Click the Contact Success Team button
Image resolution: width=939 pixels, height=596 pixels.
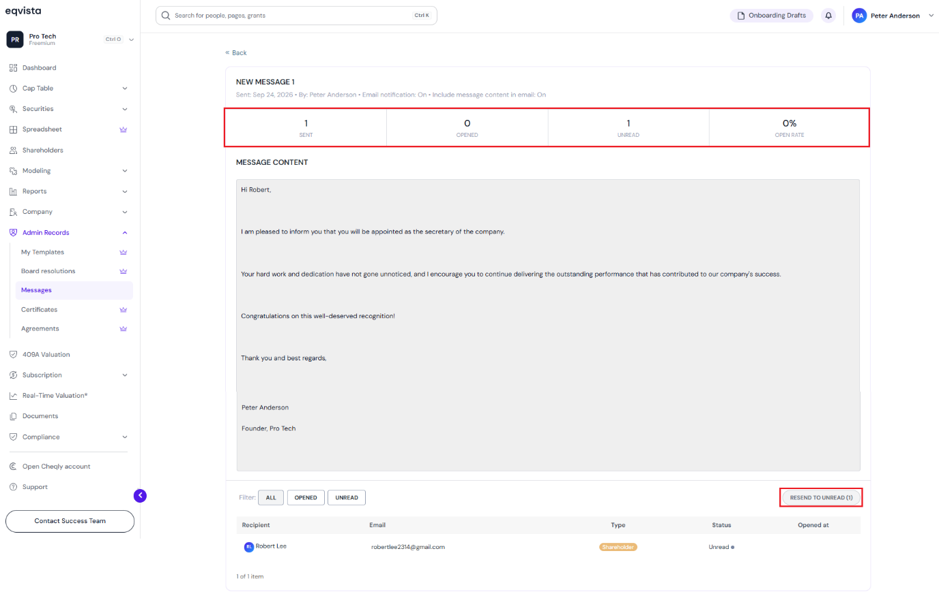70,521
